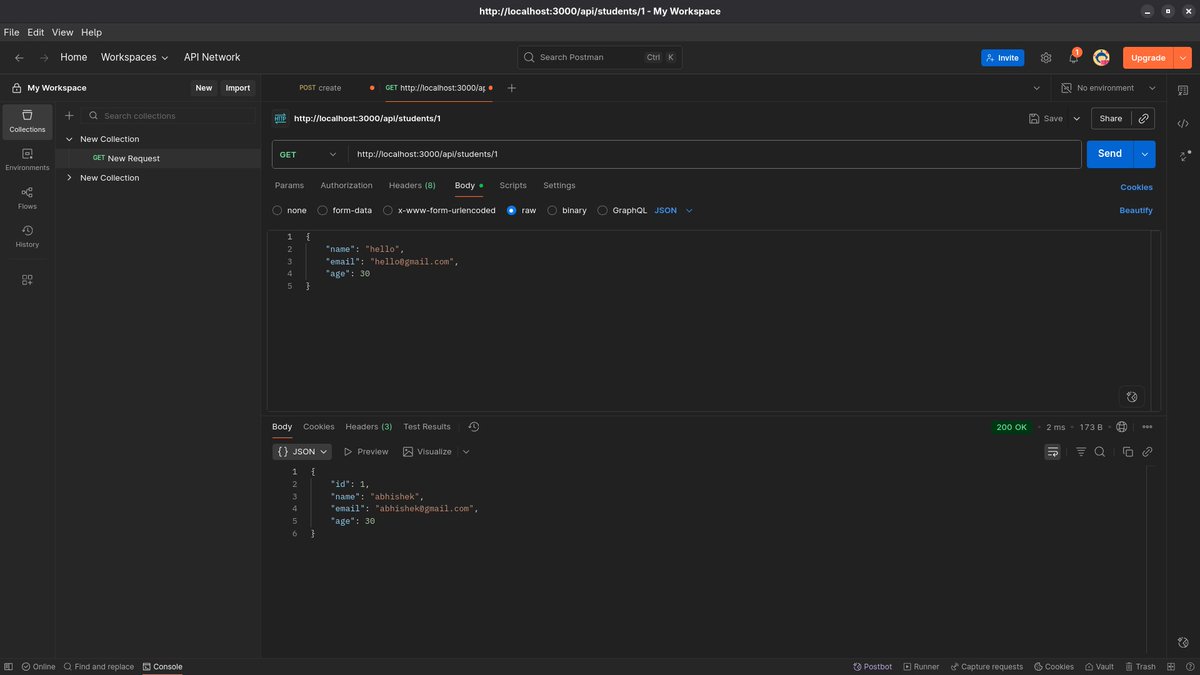Open the History sidebar panel
The image size is (1200, 675).
click(x=27, y=236)
